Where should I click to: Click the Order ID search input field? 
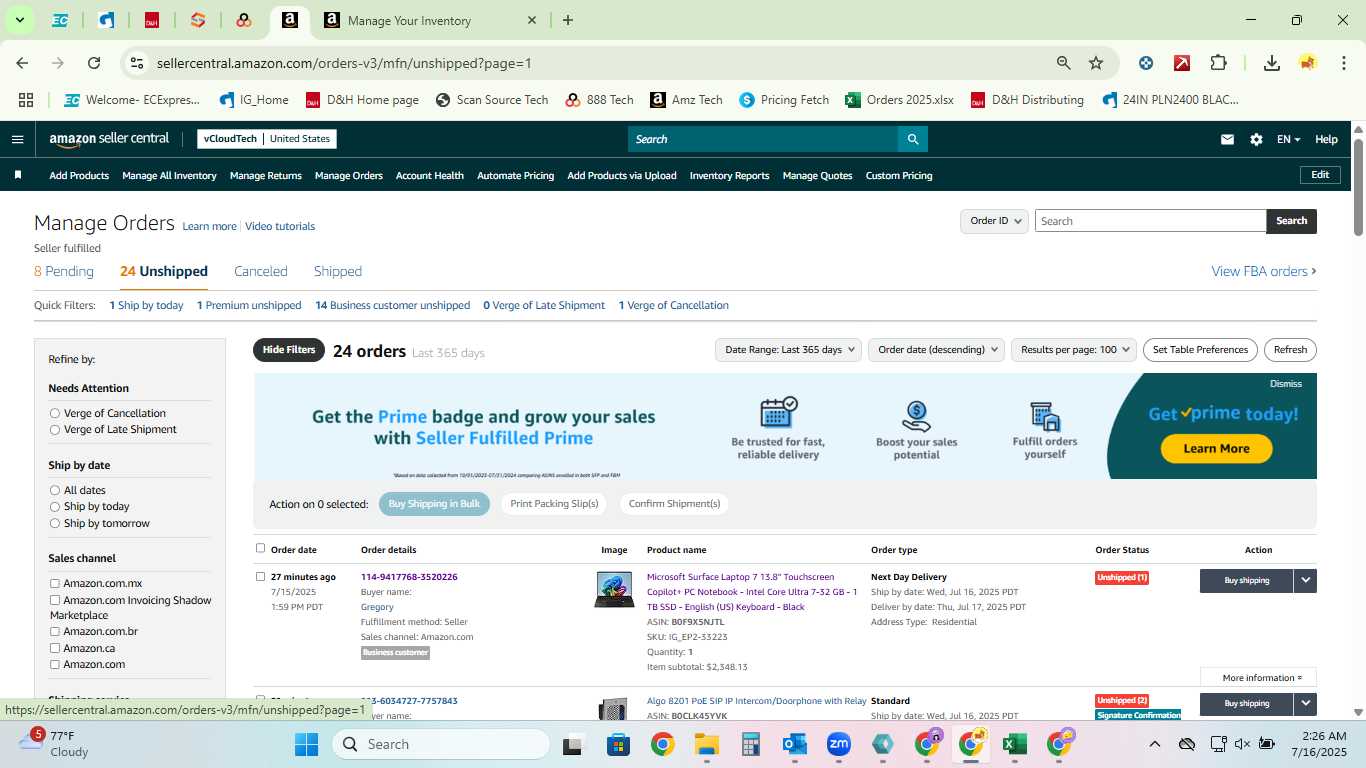[1150, 221]
